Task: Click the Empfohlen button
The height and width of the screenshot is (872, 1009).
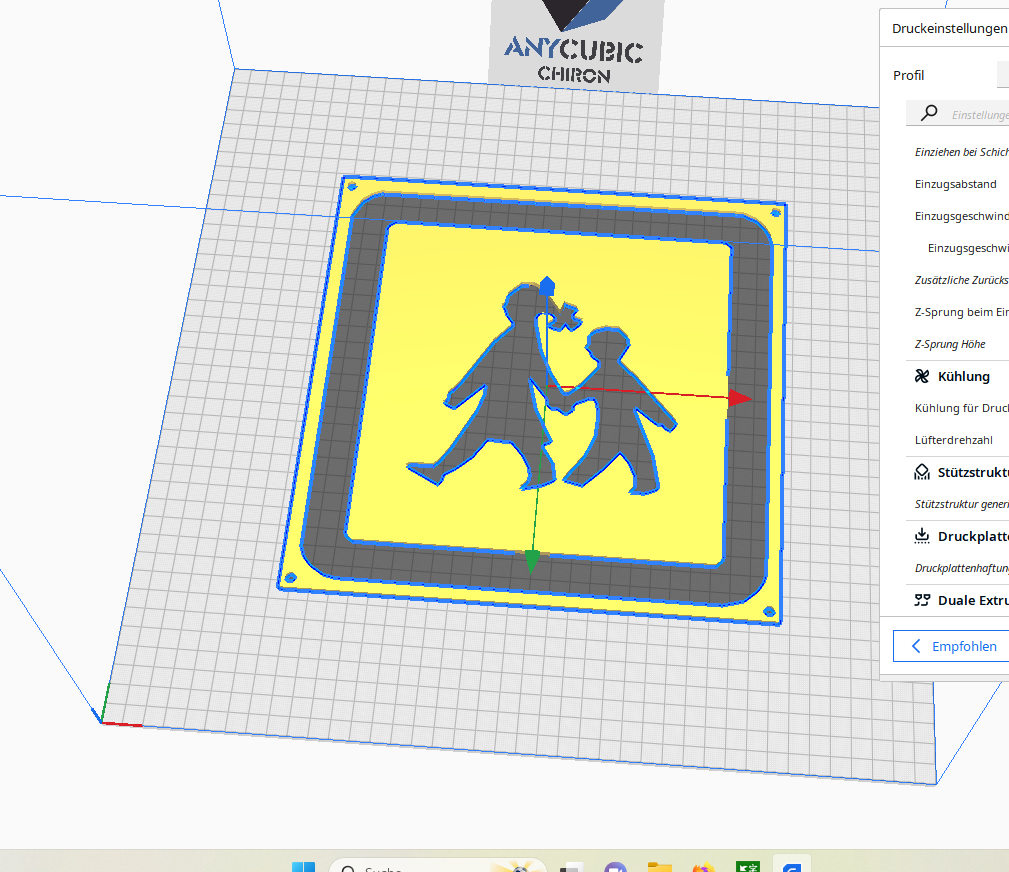Action: (x=951, y=646)
